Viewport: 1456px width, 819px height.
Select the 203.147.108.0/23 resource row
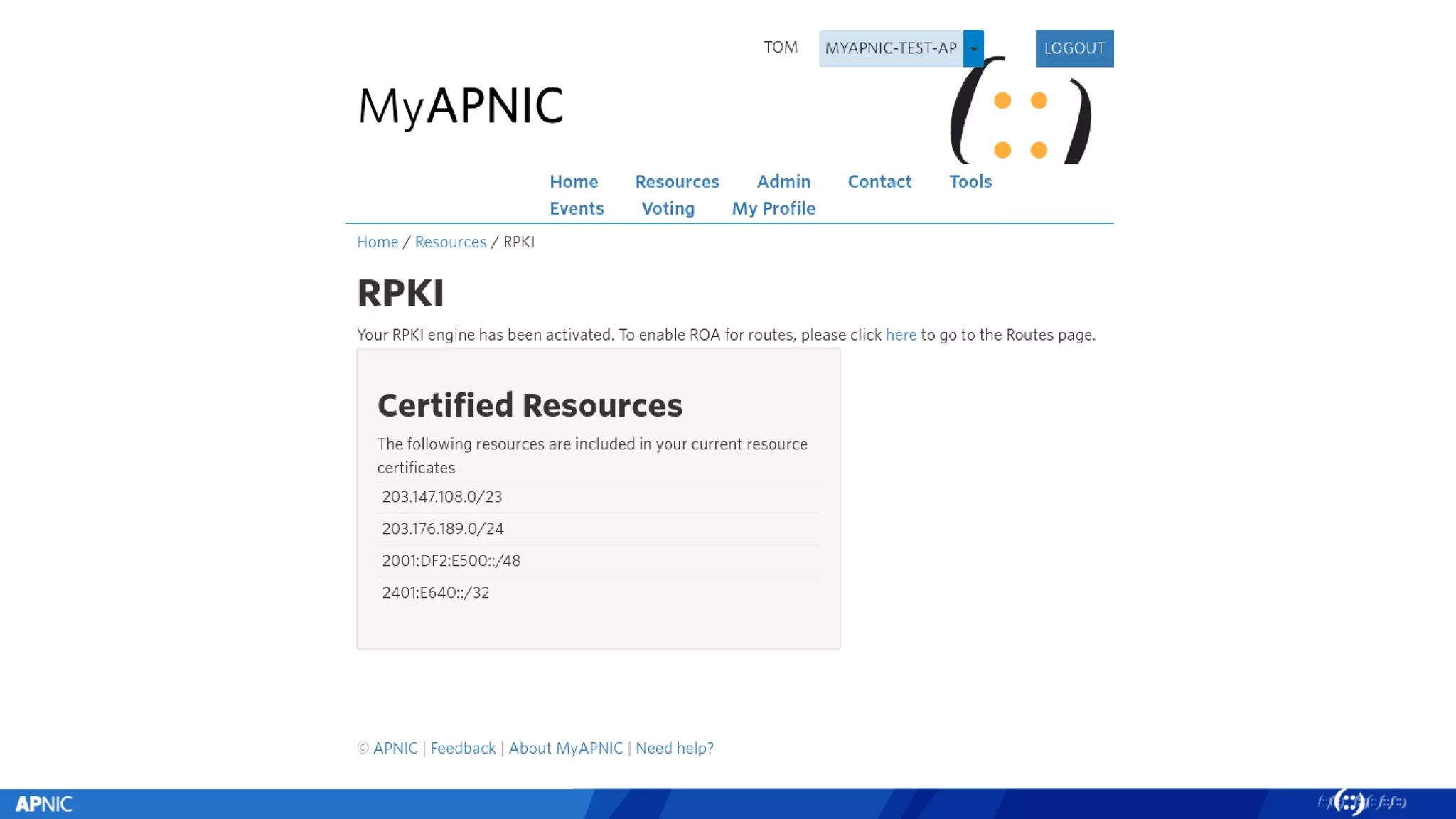tap(441, 497)
